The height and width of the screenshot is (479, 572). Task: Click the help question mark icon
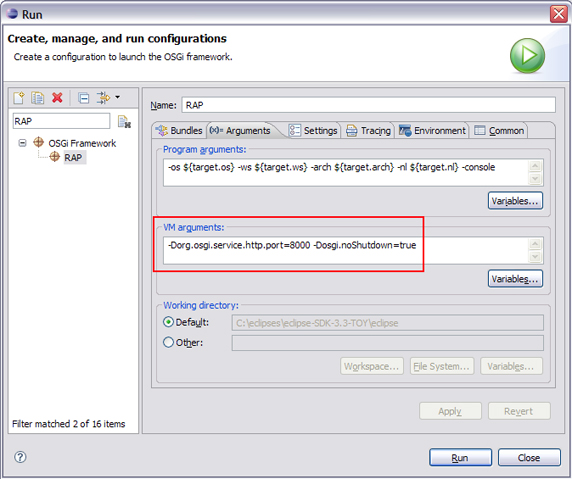tap(20, 457)
